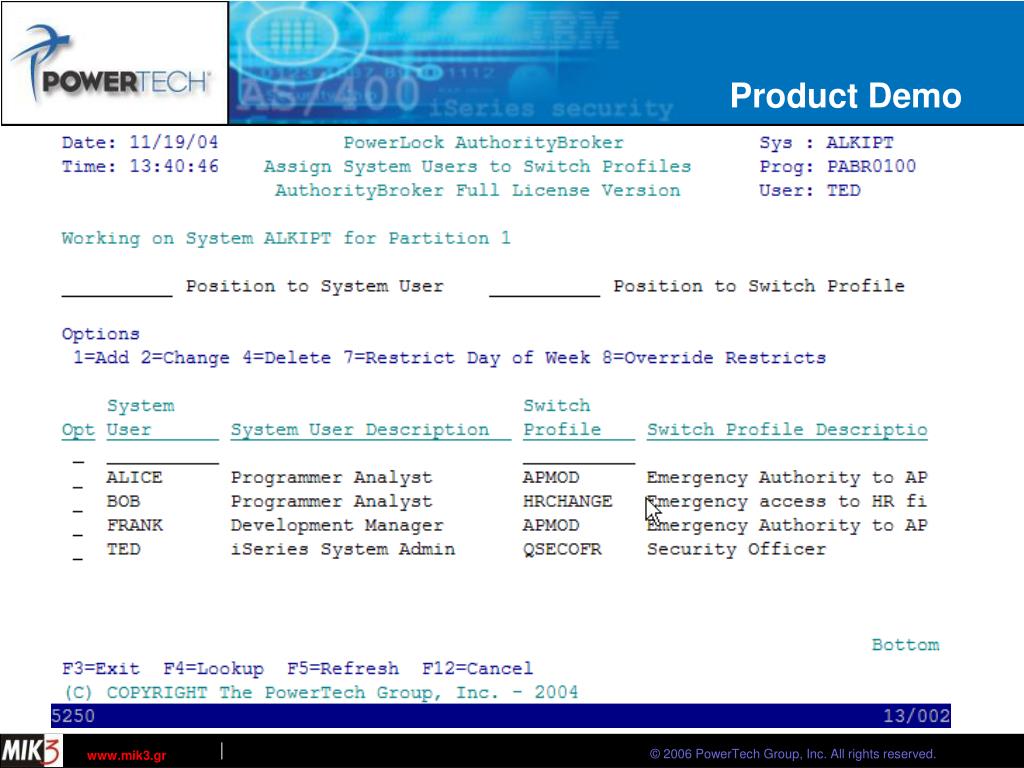This screenshot has width=1024, height=768.
Task: Select the Opt field for TED row
Action: [x=78, y=552]
